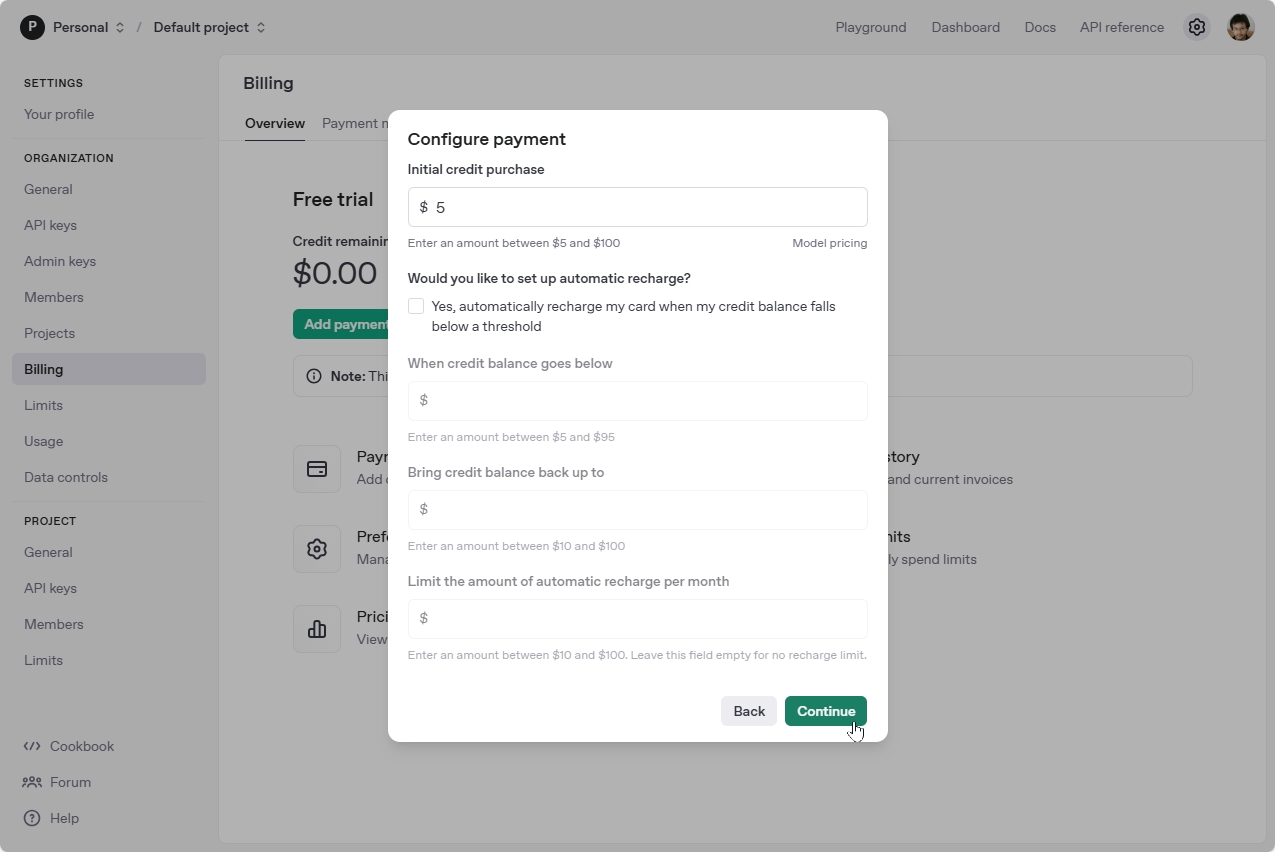The height and width of the screenshot is (852, 1275).
Task: Open Playground from the top navigation
Action: (x=870, y=27)
